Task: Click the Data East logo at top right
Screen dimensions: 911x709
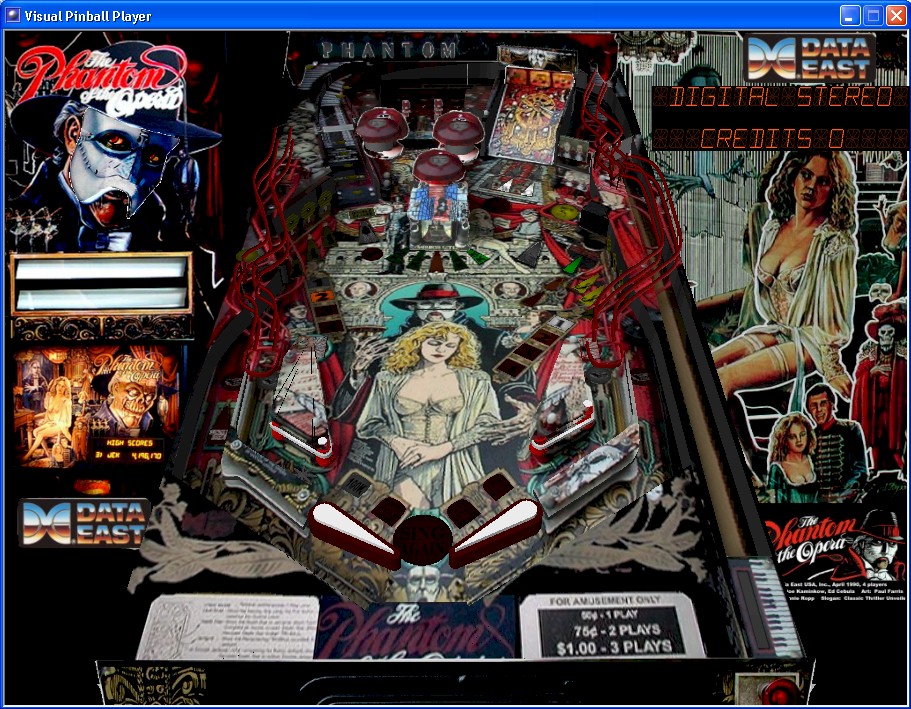Action: point(810,58)
